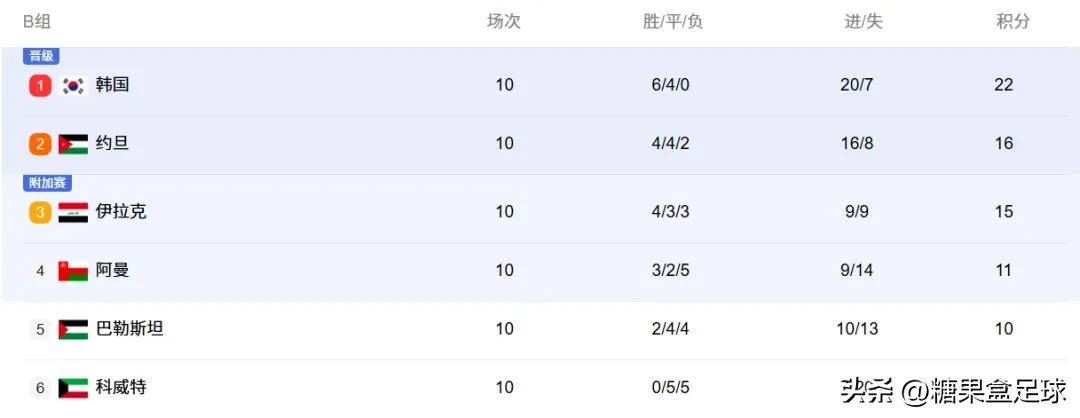This screenshot has height=418, width=1080.
Task: Click the South Korea flag icon
Action: (73, 85)
